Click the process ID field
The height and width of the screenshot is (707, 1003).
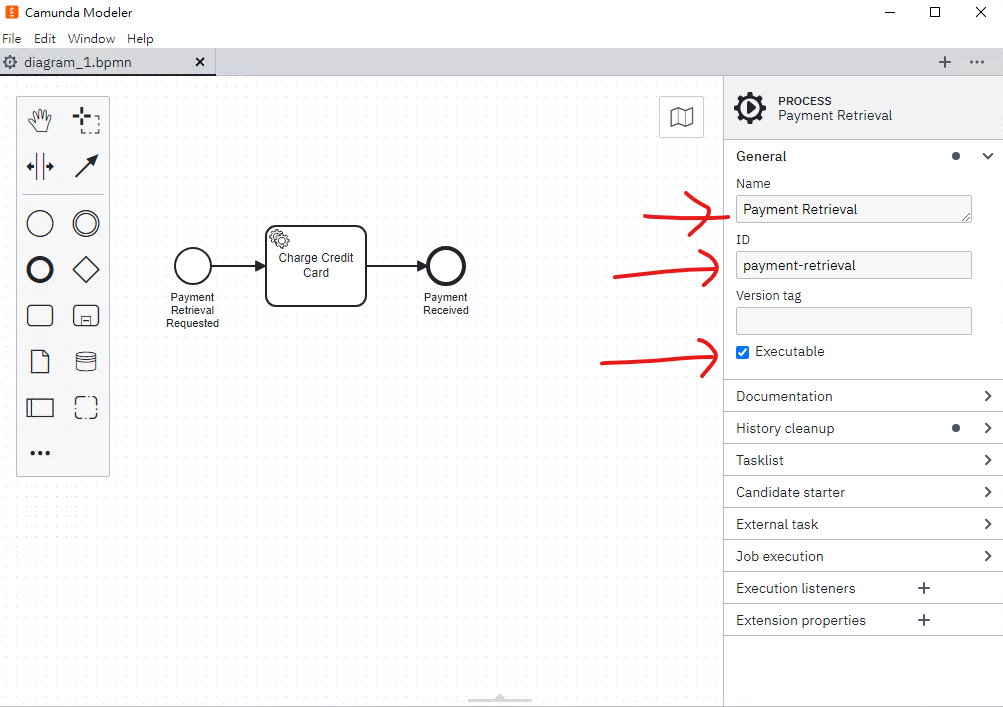853,265
